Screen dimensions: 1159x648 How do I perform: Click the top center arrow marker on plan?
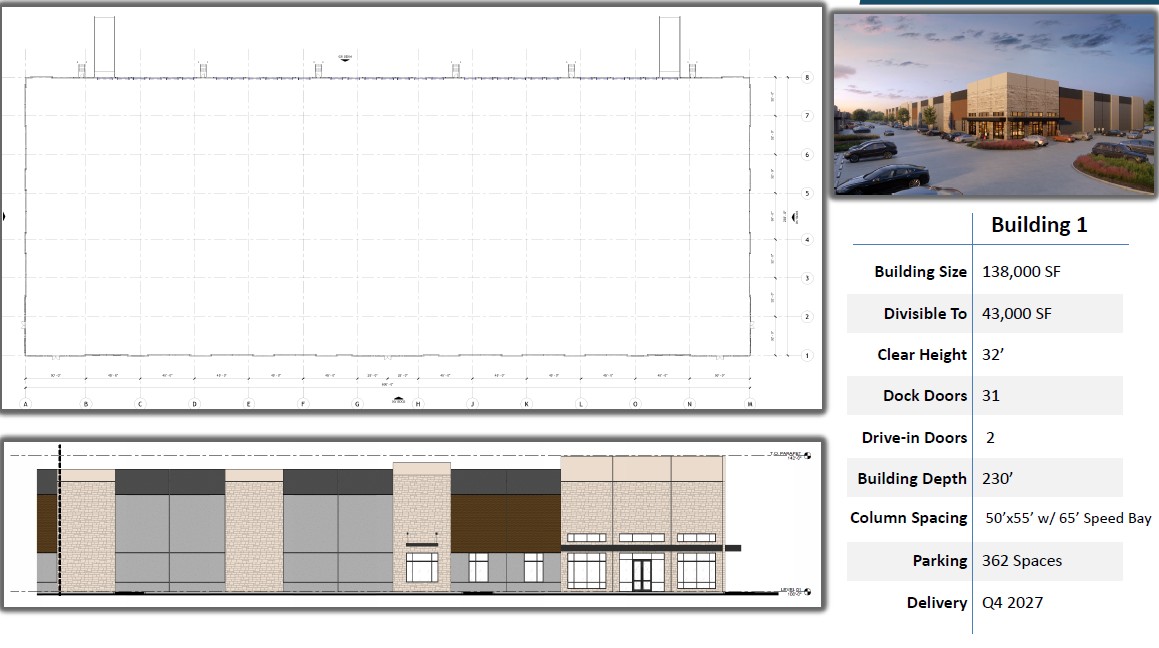[x=345, y=58]
